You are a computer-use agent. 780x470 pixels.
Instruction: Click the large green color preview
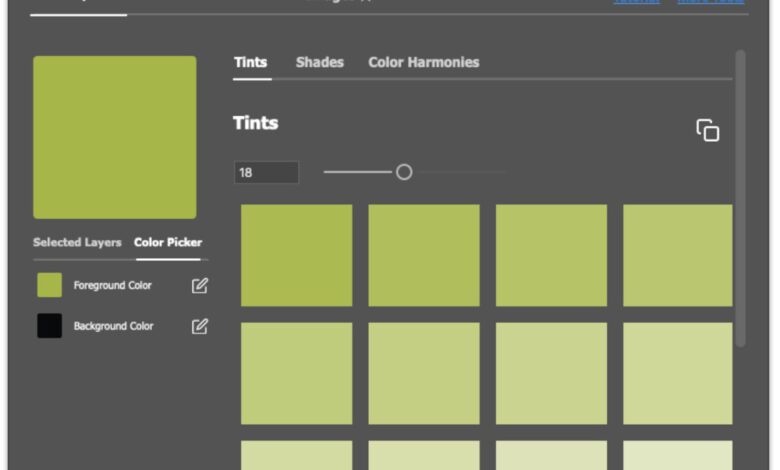[115, 137]
